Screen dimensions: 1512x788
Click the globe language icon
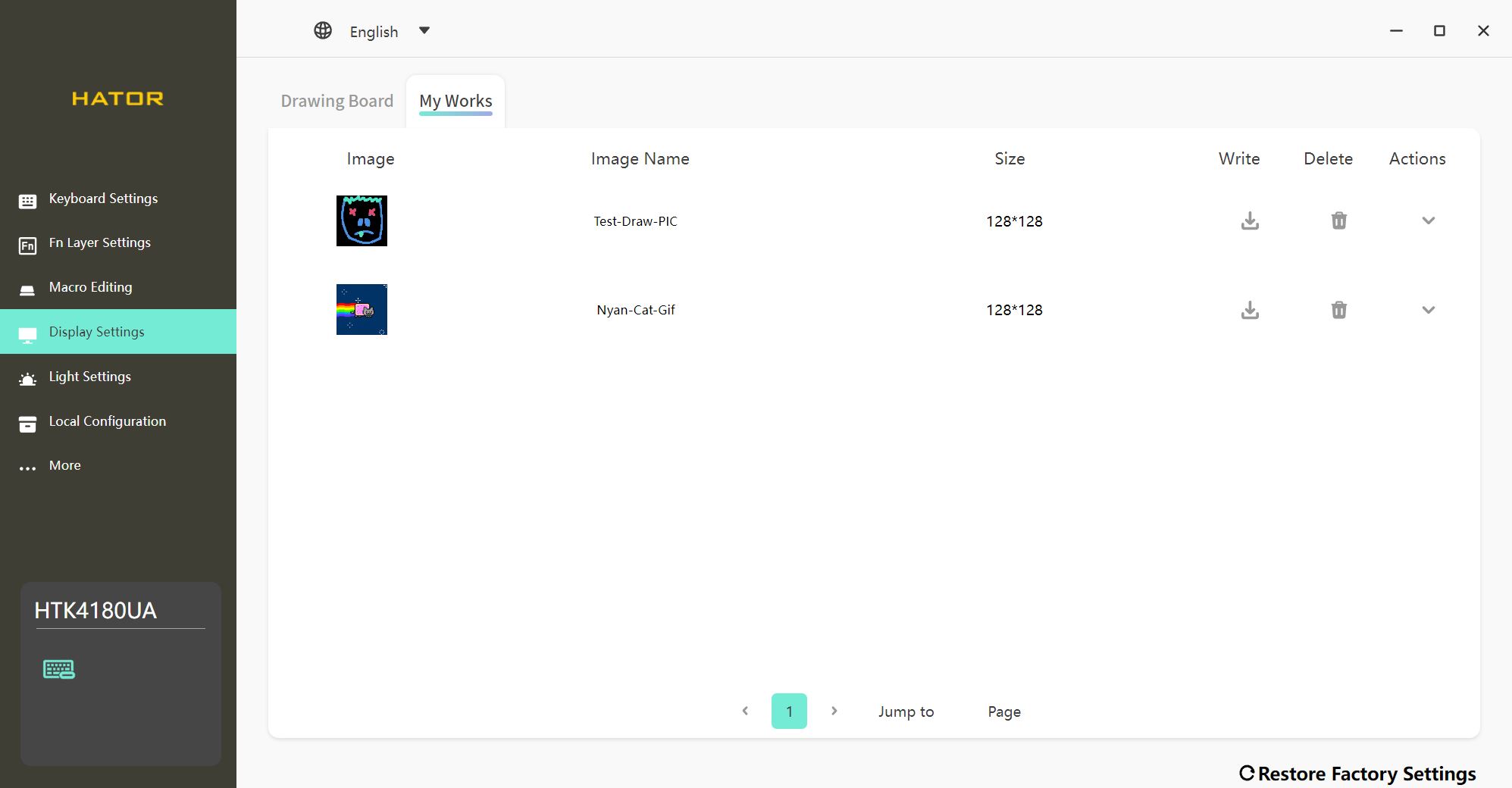click(323, 30)
